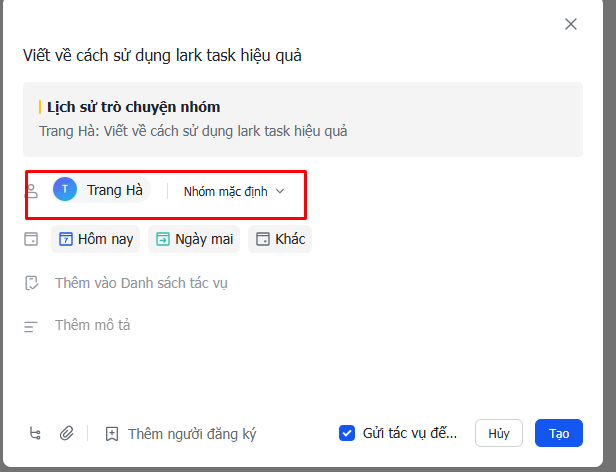
Task: Click the add-subscriber bookmark icon
Action: 112,434
